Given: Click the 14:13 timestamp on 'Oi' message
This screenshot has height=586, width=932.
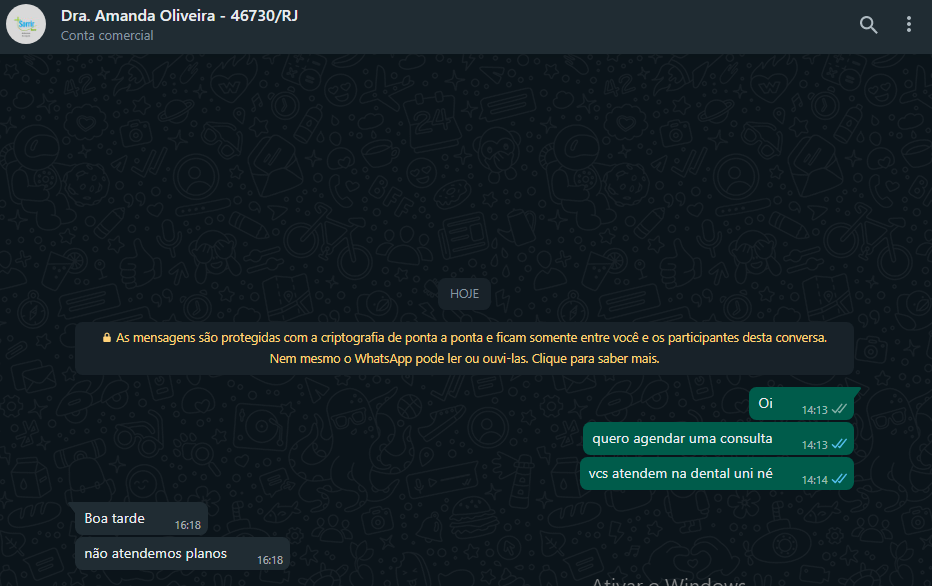Looking at the screenshot, I should pos(814,410).
